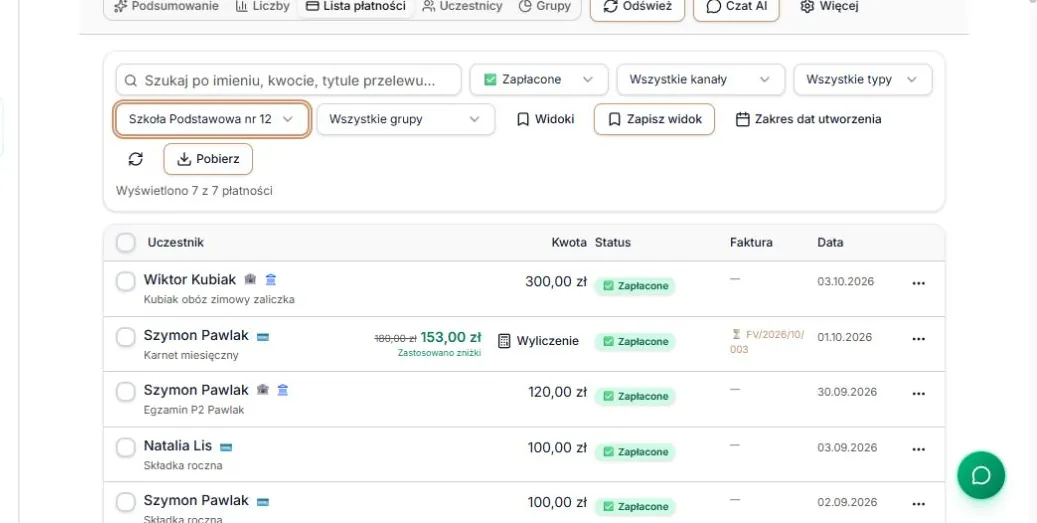Click the Zapisz widok button
1037x523 pixels.
click(x=654, y=119)
